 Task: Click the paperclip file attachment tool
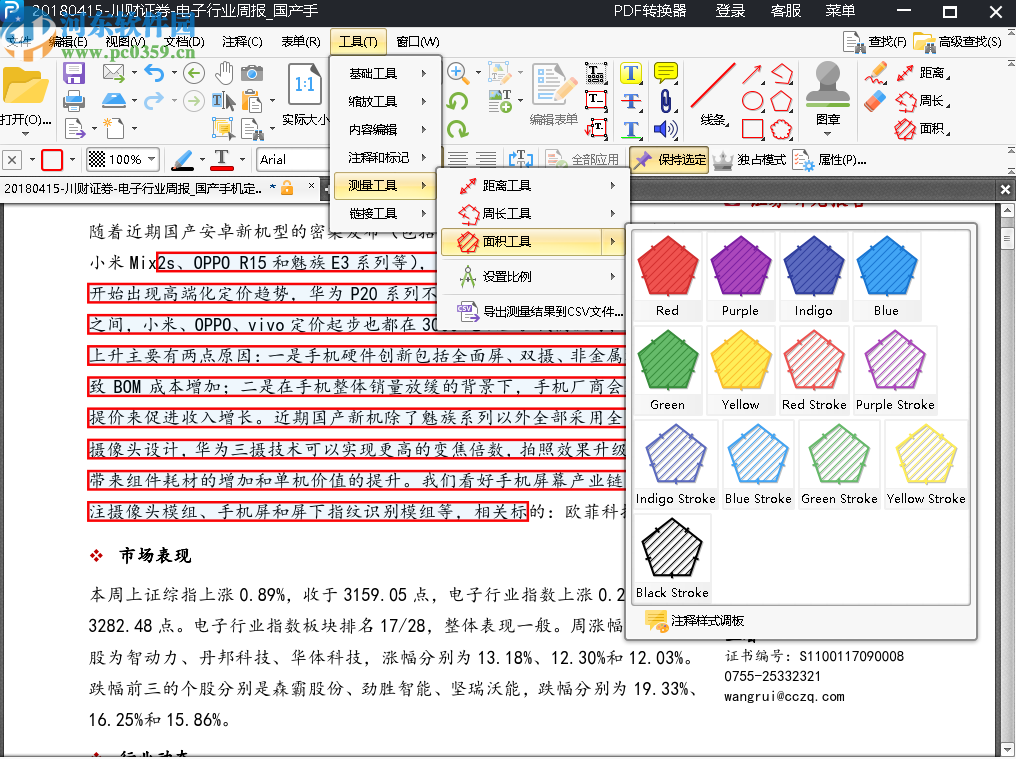(x=667, y=99)
